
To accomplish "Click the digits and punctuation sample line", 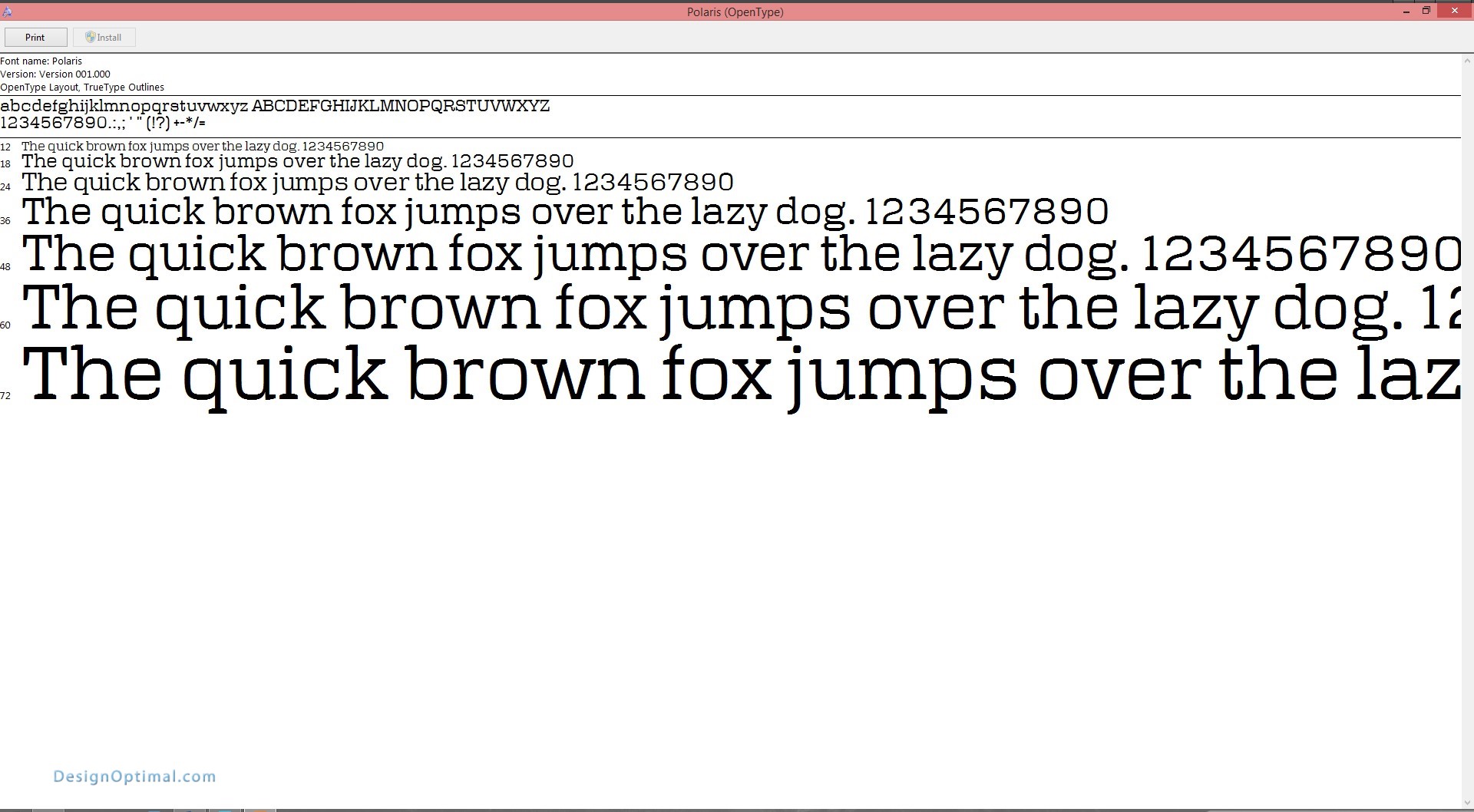I will pos(103,123).
